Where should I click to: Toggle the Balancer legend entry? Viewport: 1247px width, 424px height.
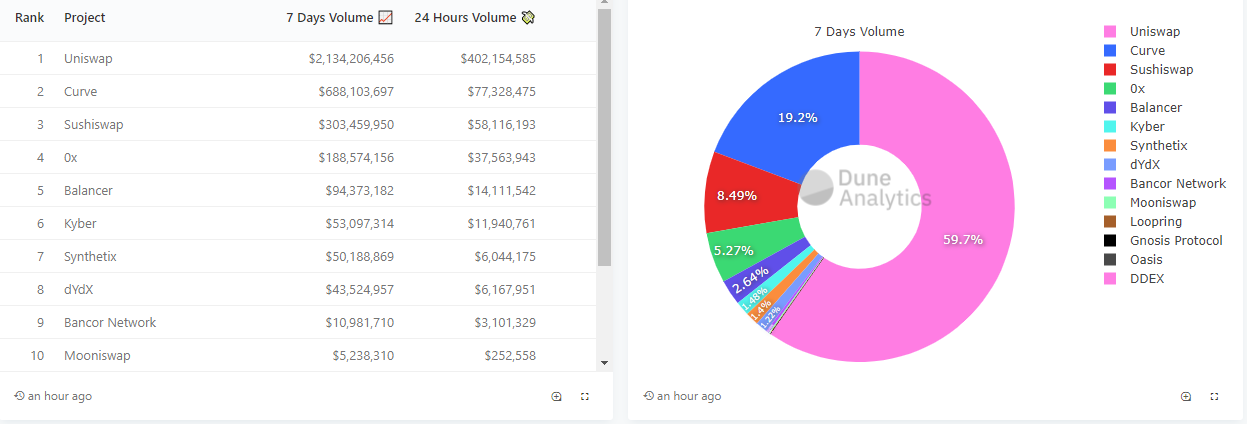point(1155,108)
